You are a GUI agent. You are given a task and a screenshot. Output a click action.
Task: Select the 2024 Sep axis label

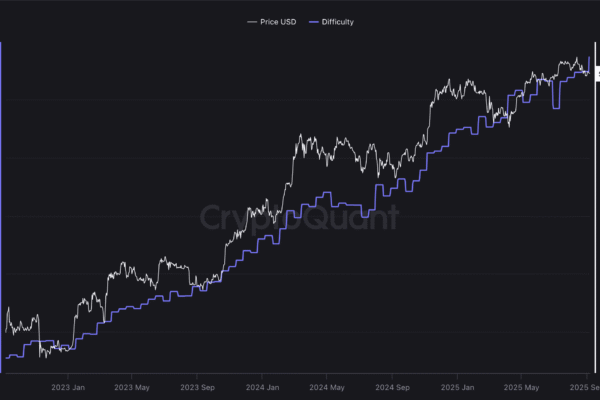tap(392, 386)
